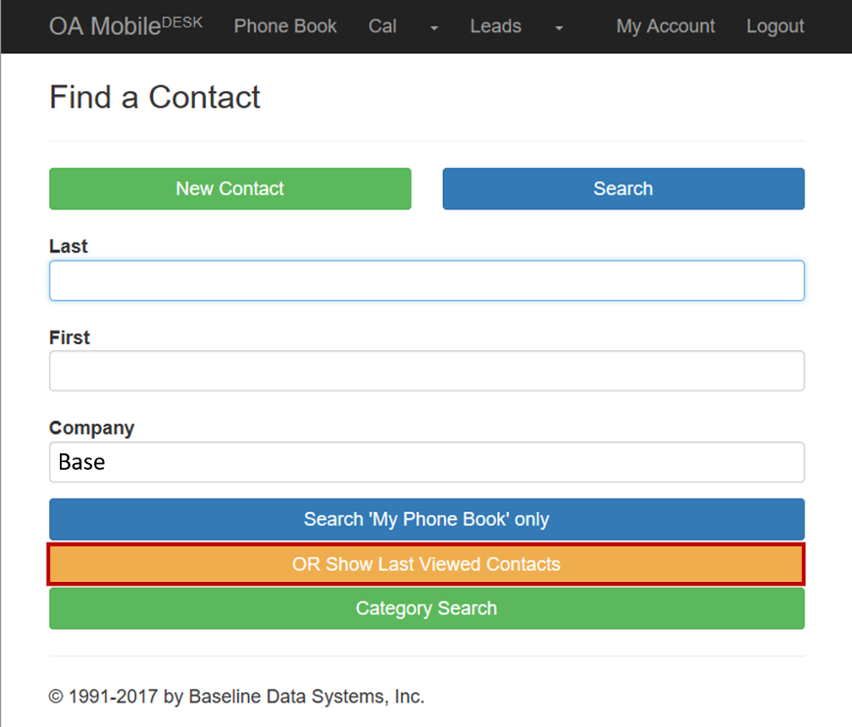Expand the Leads dropdown arrow
This screenshot has height=727, width=852.
pyautogui.click(x=559, y=28)
